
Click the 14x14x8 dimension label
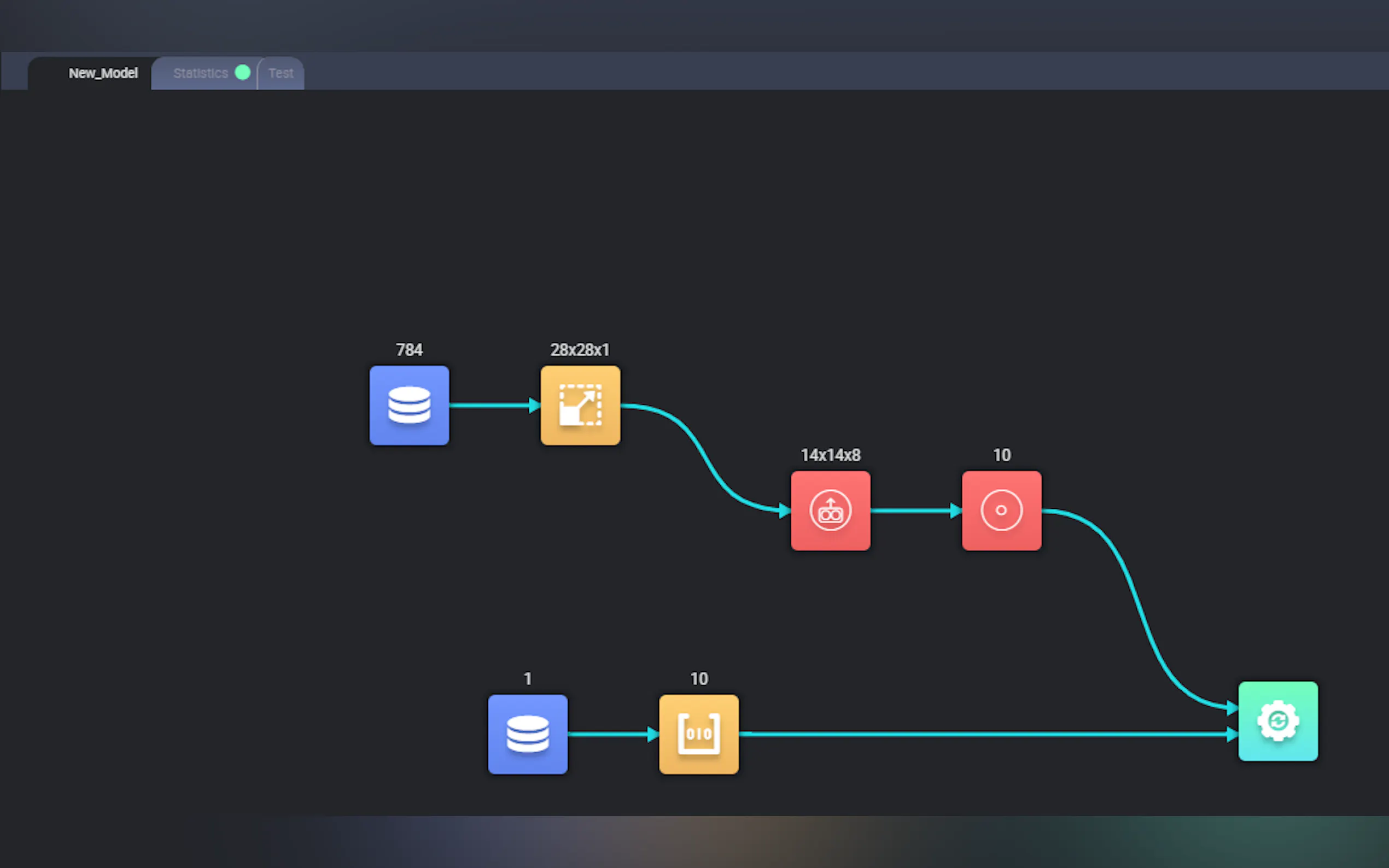[x=830, y=455]
